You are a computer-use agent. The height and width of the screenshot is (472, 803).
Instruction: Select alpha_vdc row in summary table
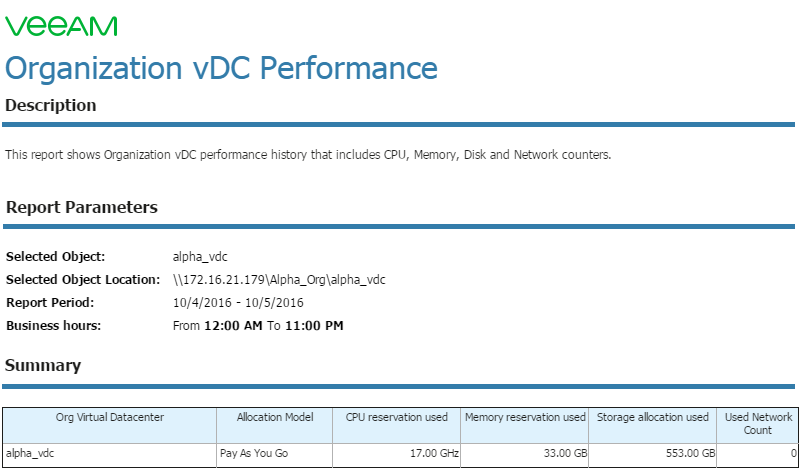[x=400, y=455]
